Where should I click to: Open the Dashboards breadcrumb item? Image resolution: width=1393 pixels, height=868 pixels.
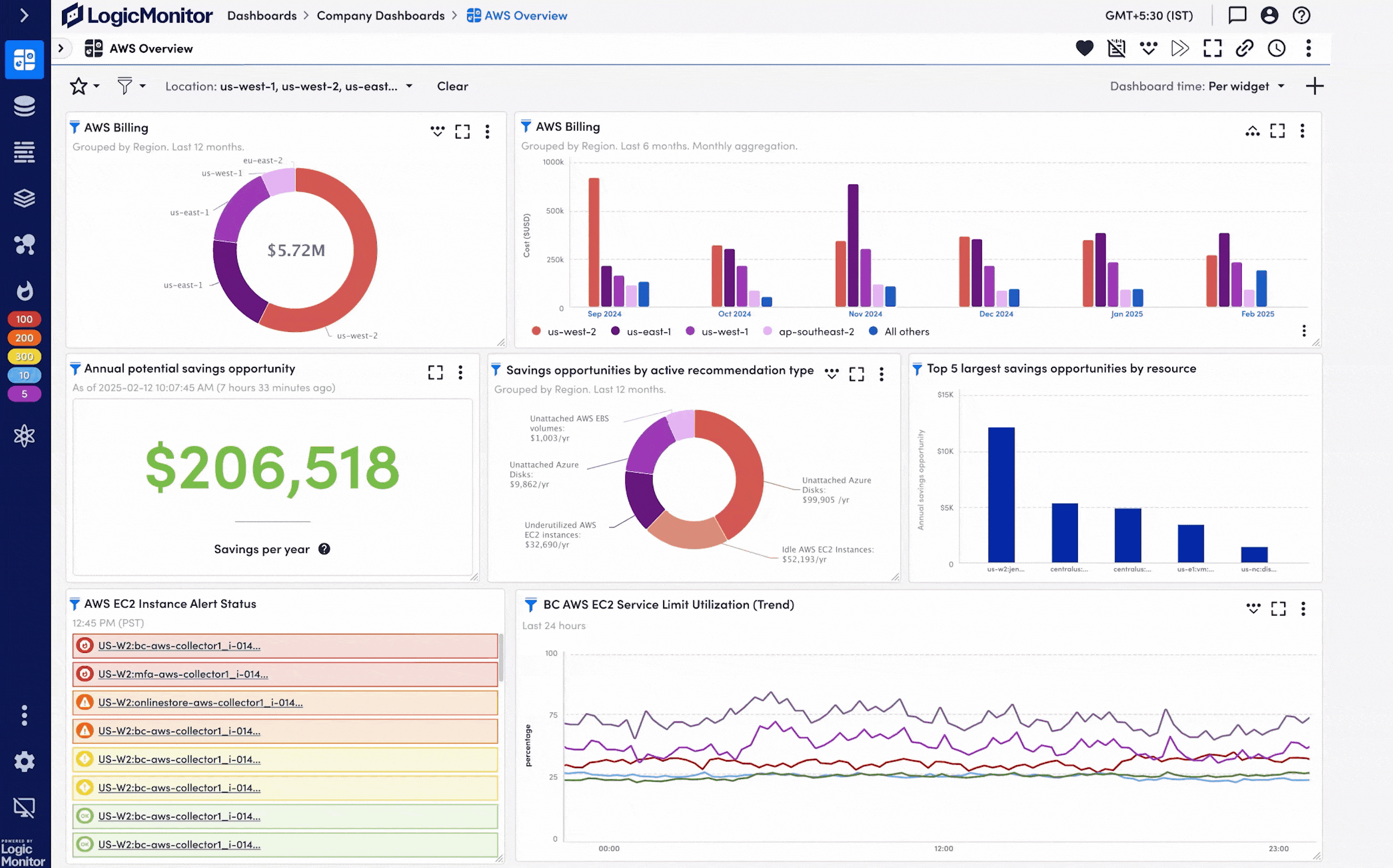262,16
